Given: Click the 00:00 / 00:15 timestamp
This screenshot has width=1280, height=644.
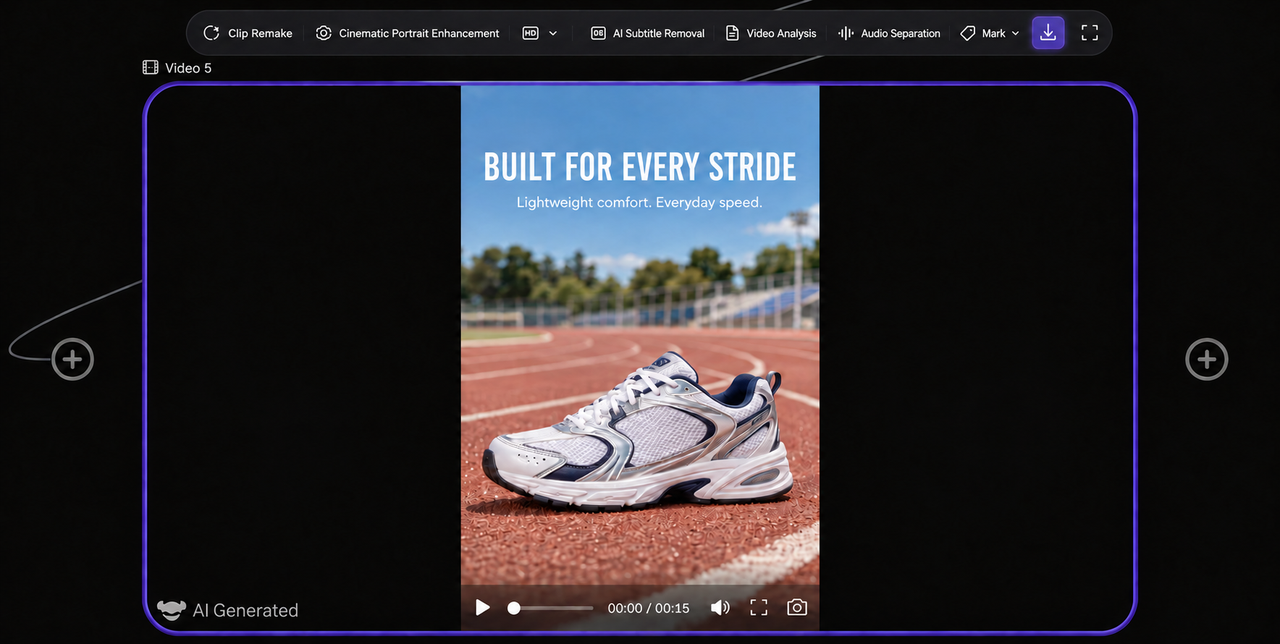Looking at the screenshot, I should (x=649, y=608).
